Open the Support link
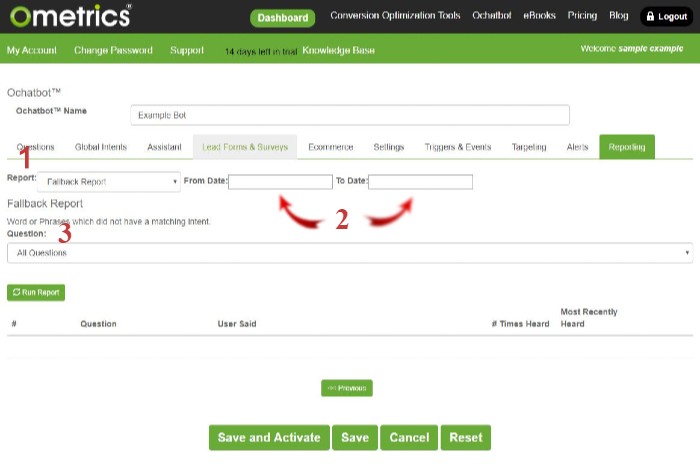The image size is (700, 464). point(187,50)
